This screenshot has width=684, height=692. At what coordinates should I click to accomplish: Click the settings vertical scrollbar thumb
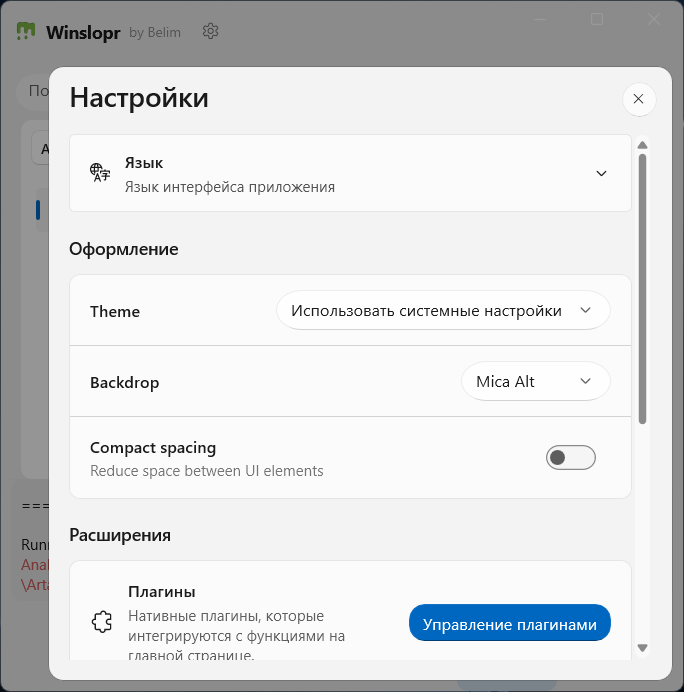tap(643, 290)
